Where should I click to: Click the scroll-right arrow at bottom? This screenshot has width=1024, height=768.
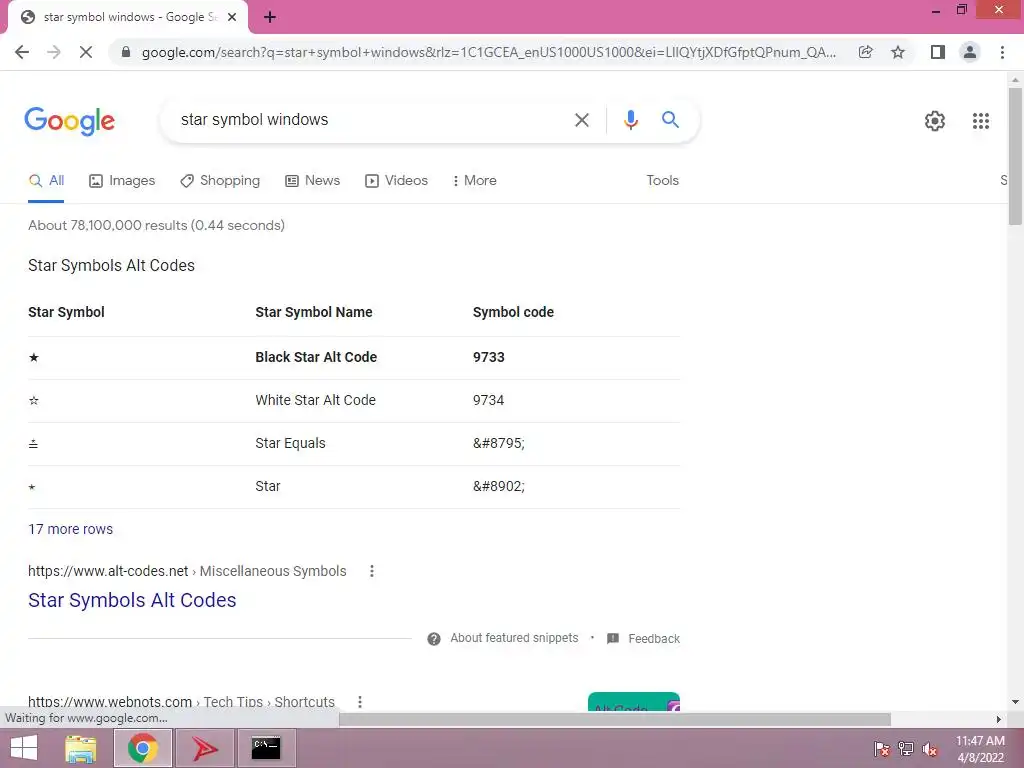click(x=999, y=719)
